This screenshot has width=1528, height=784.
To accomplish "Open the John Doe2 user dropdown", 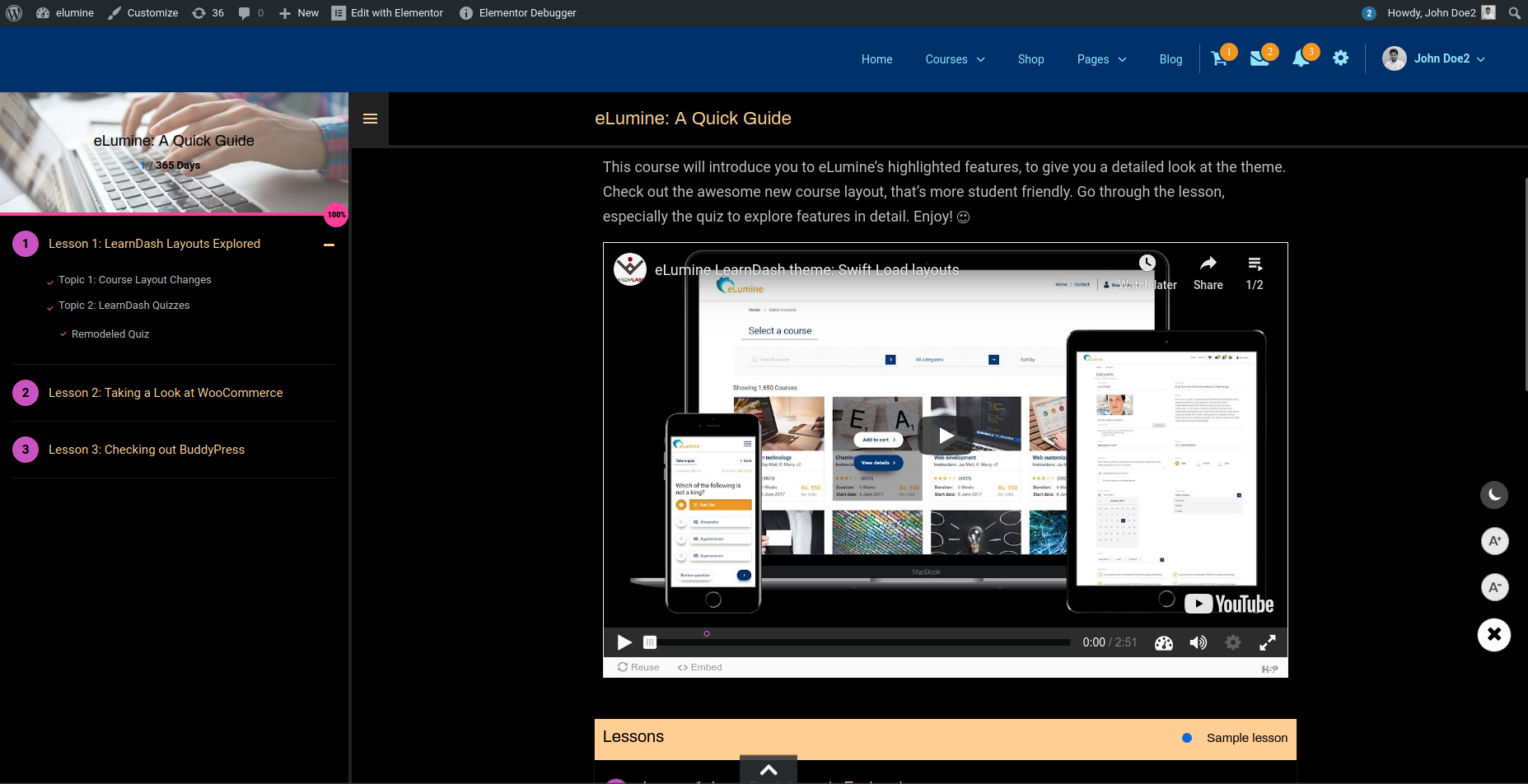I will coord(1434,58).
